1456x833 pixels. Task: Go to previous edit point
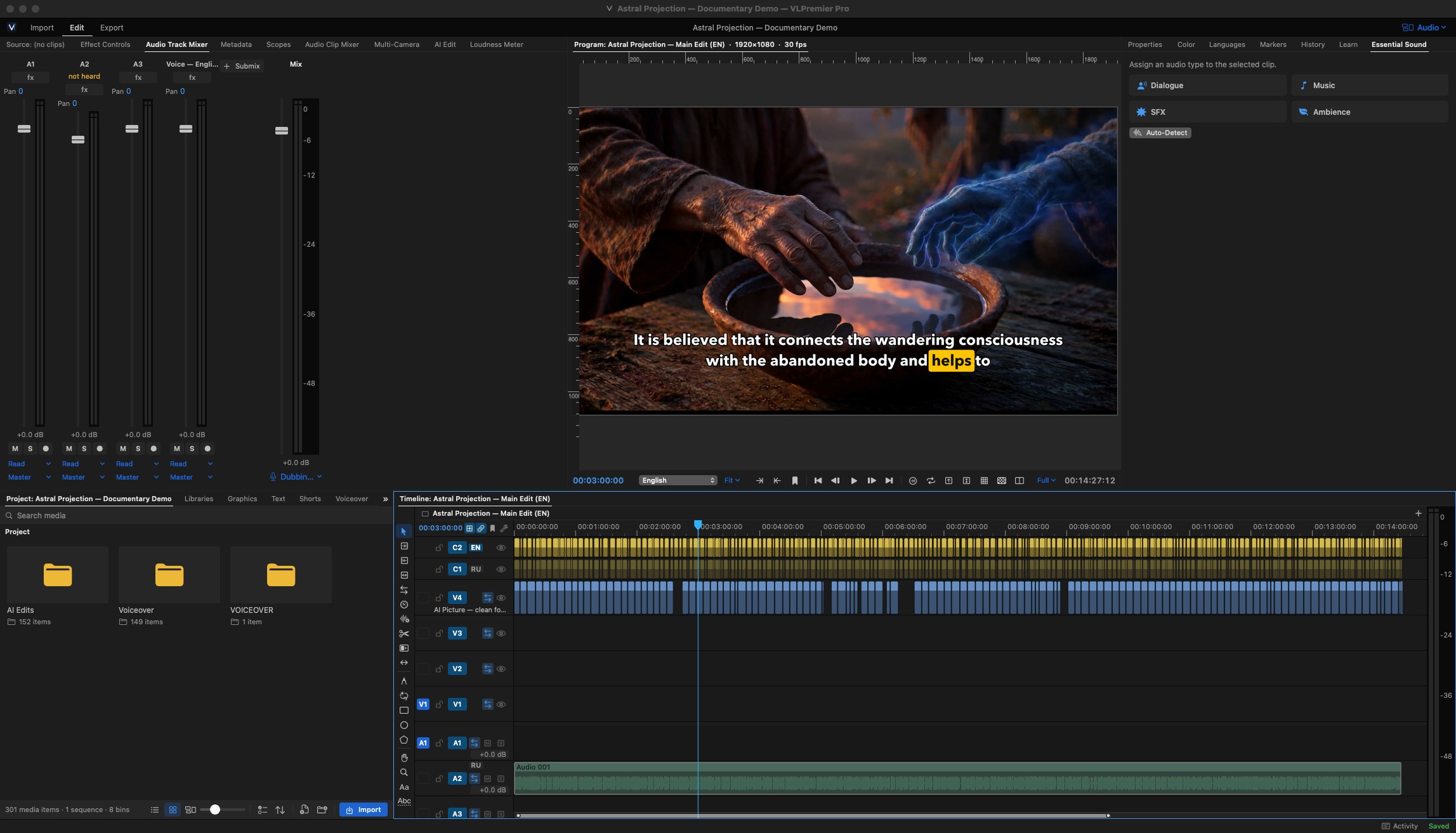tap(818, 481)
